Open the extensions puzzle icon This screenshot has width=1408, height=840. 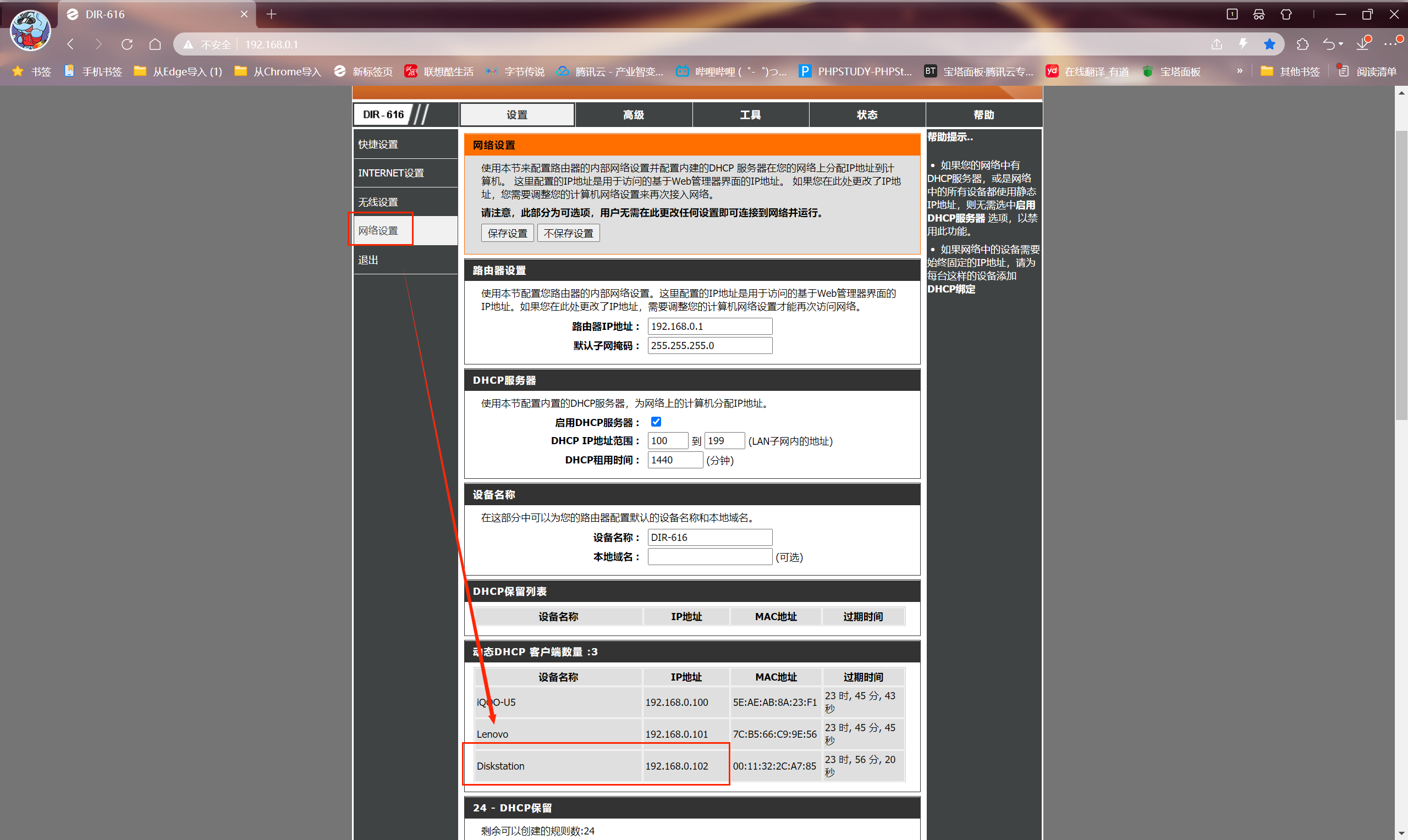tap(1302, 44)
